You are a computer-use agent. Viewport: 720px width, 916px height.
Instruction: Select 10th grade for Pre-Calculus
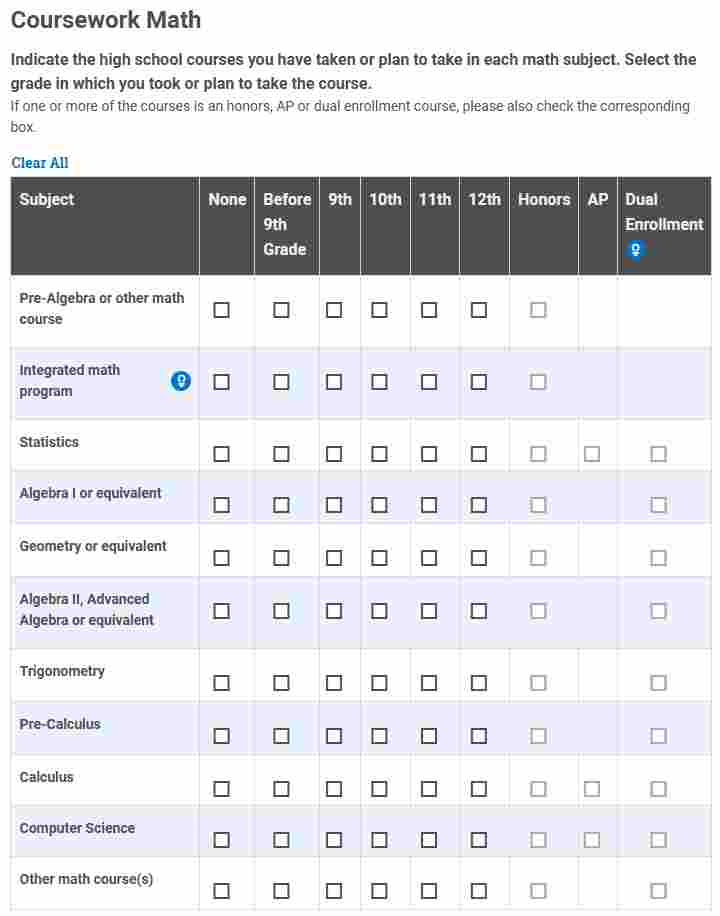pyautogui.click(x=379, y=736)
